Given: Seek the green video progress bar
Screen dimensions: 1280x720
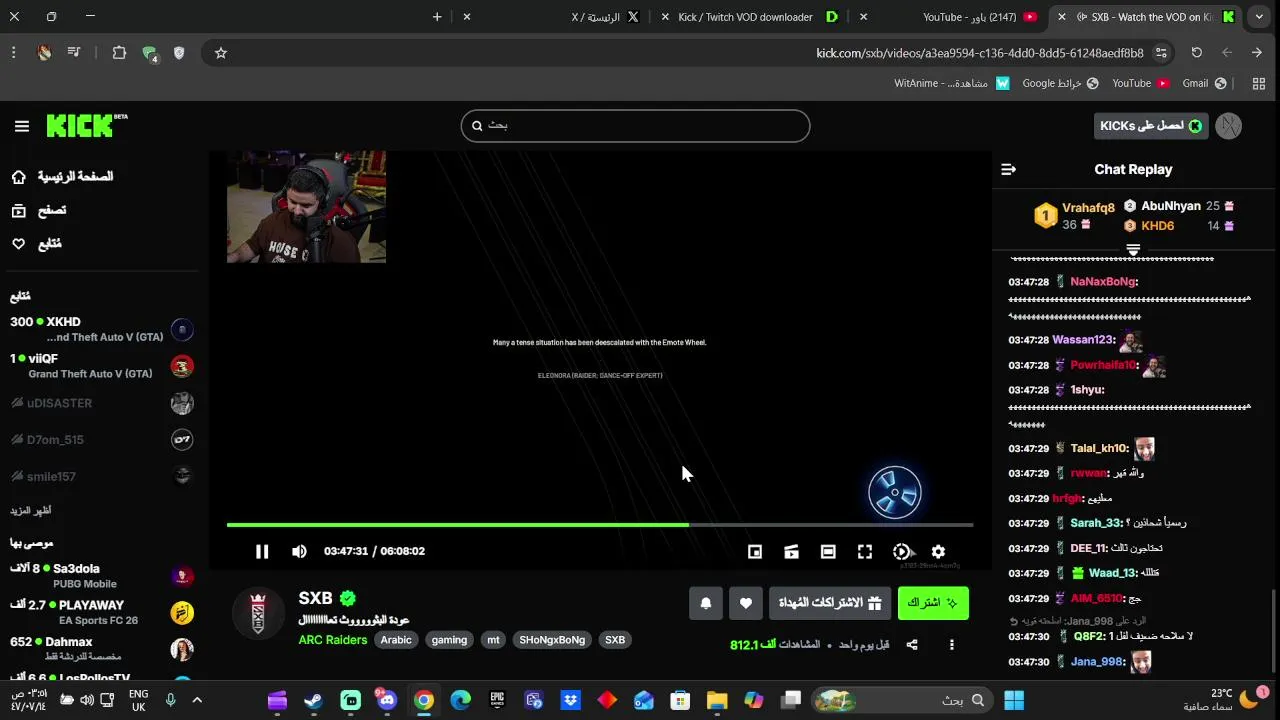Looking at the screenshot, I should tap(600, 524).
